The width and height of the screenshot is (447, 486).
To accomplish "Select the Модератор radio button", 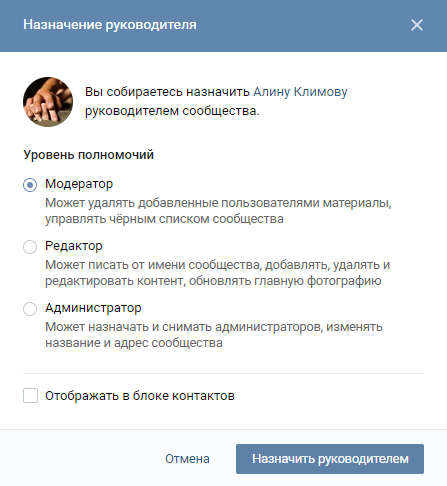I will pos(30,185).
